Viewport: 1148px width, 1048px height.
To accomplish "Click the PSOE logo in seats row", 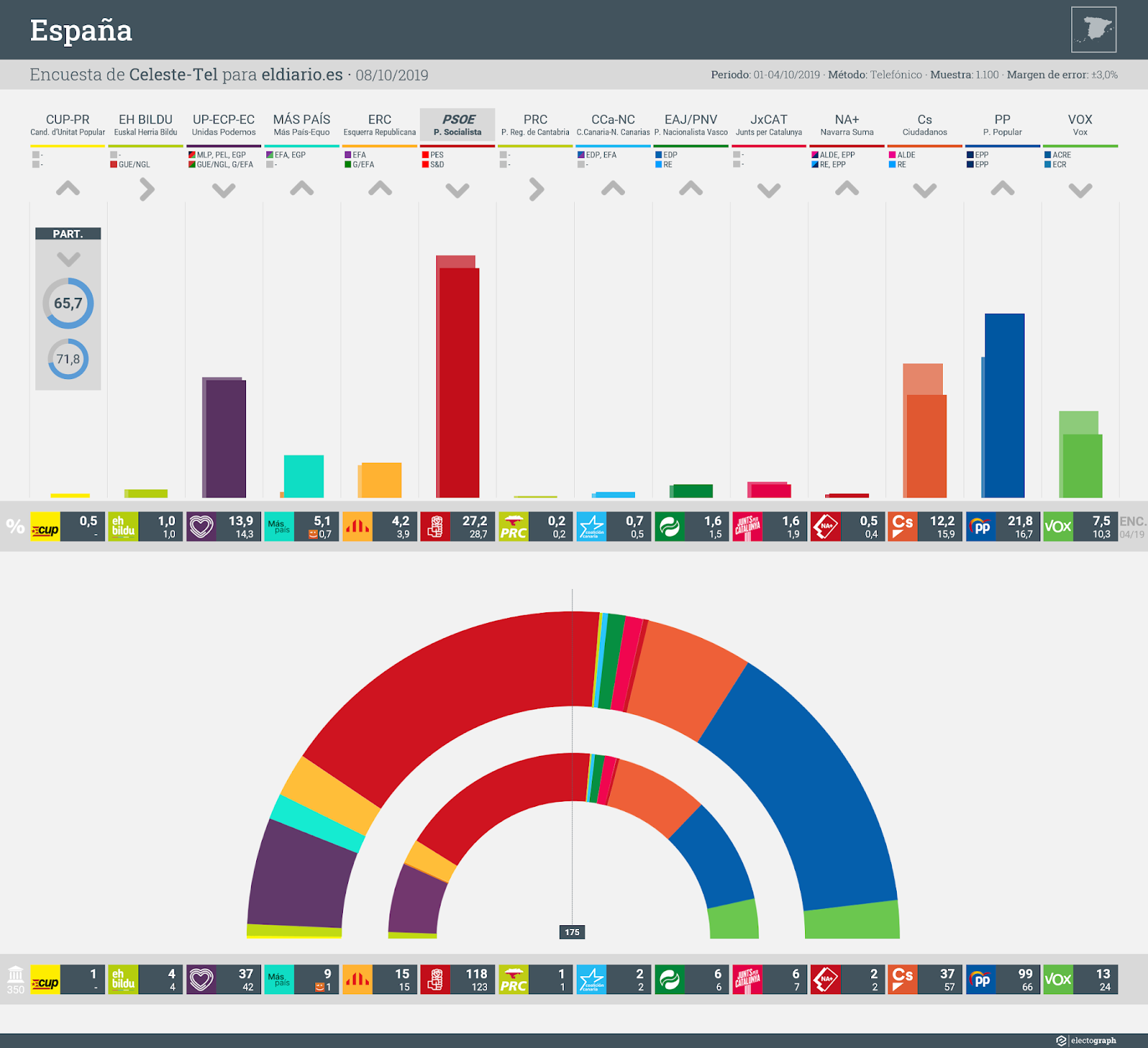I will coord(435,980).
